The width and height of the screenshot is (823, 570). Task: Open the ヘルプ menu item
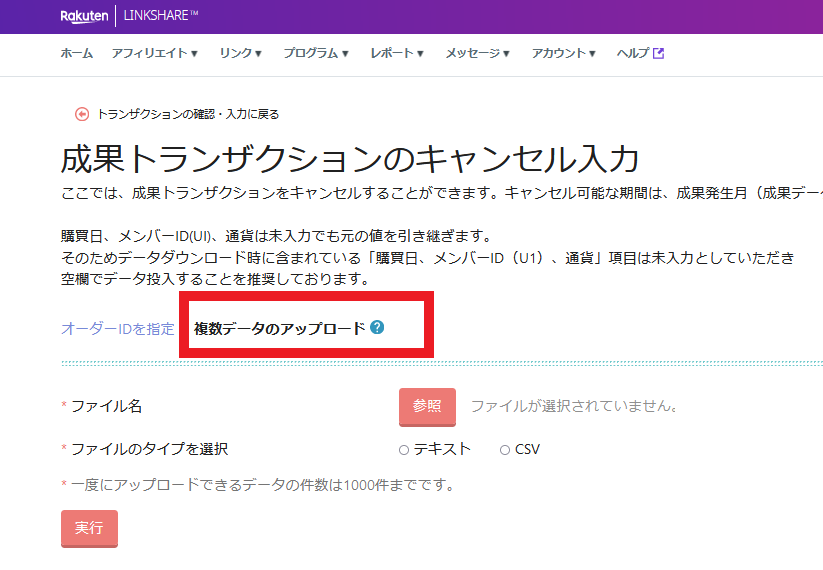coord(633,54)
